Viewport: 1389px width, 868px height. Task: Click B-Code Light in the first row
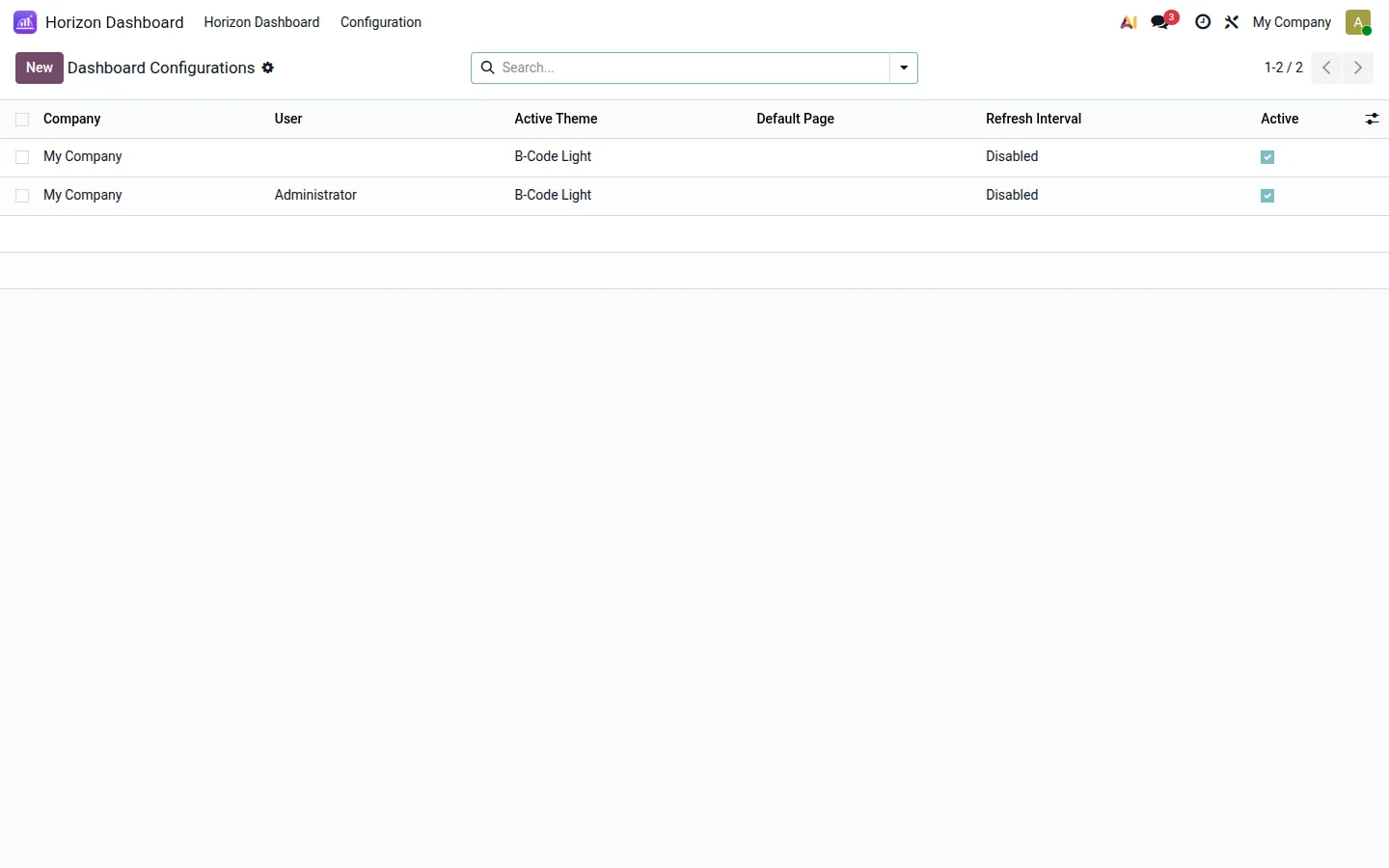coord(553,156)
